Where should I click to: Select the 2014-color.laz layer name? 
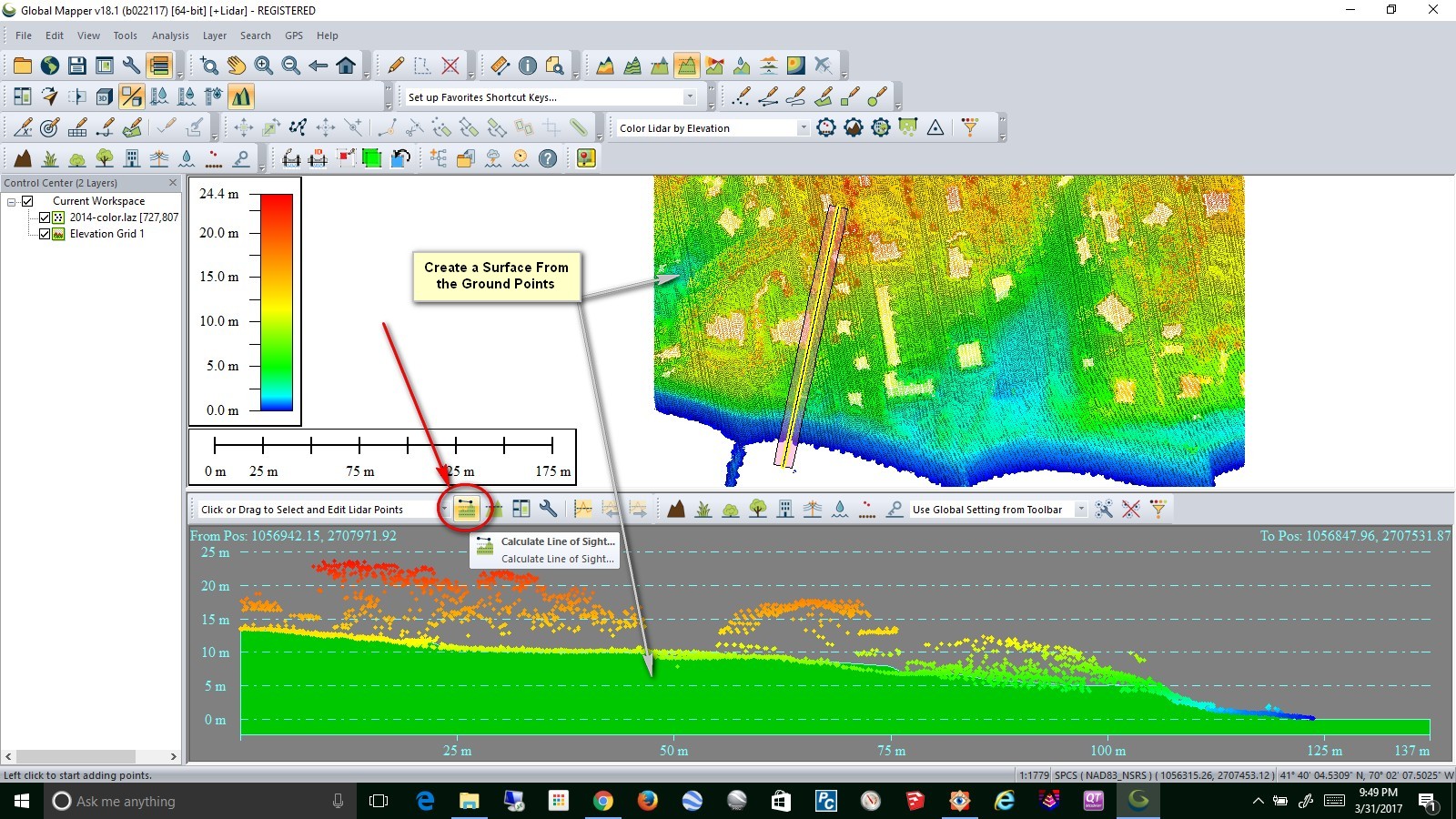[x=124, y=217]
